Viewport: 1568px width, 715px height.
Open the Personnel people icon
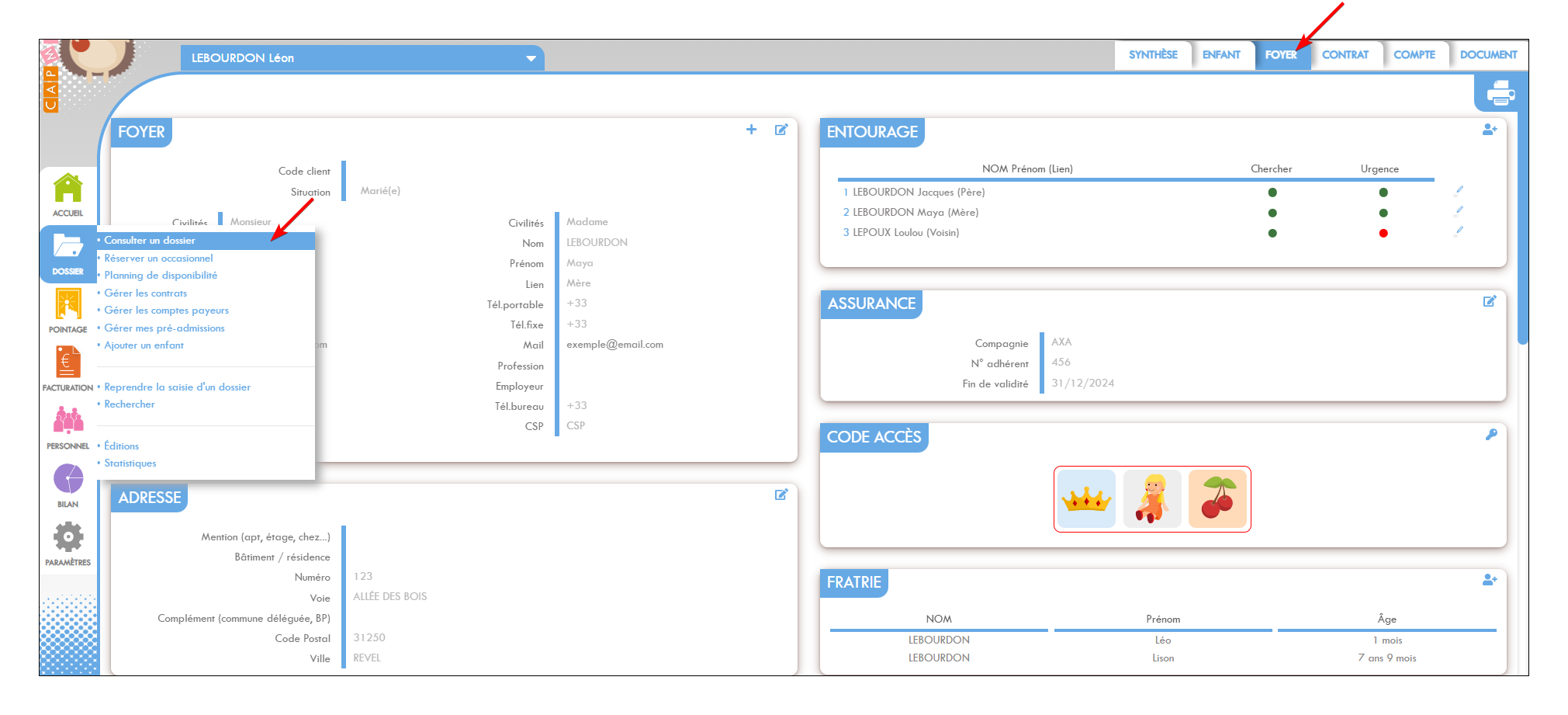[68, 421]
